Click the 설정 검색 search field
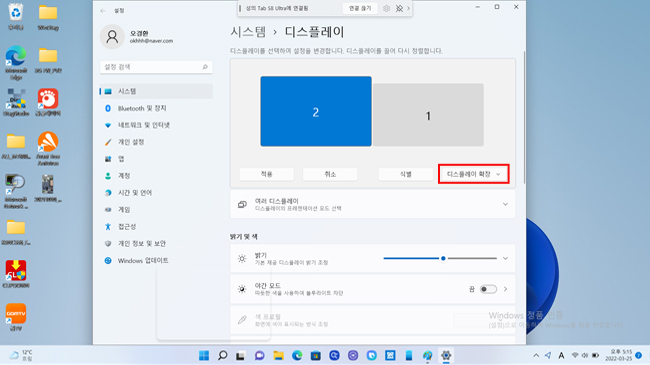The image size is (650, 365). click(156, 67)
